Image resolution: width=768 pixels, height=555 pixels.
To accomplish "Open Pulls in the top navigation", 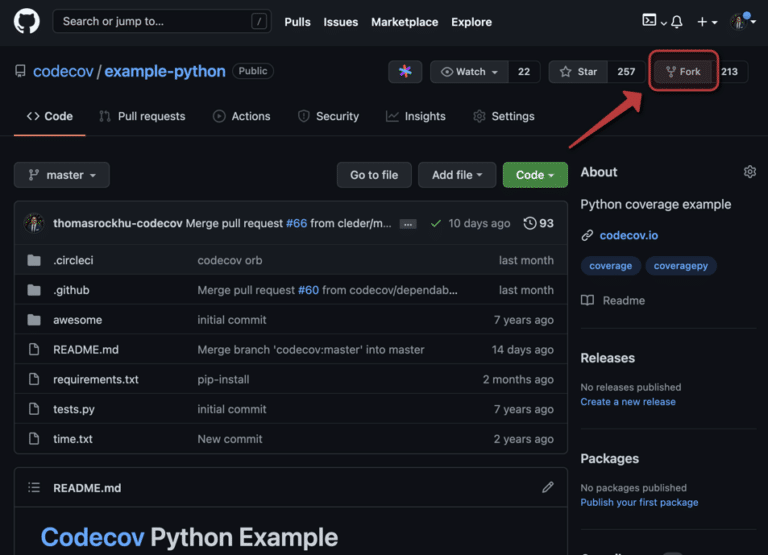I will (x=297, y=22).
